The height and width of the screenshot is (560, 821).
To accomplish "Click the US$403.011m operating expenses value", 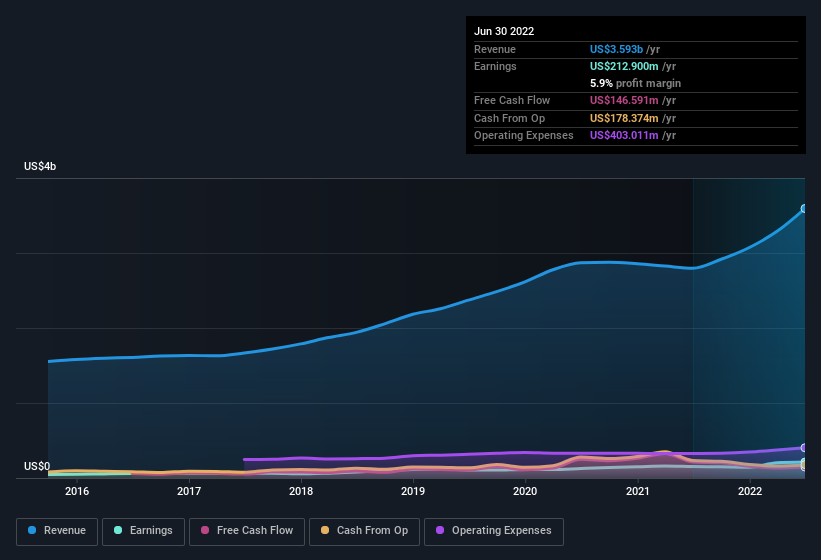I will [624, 136].
